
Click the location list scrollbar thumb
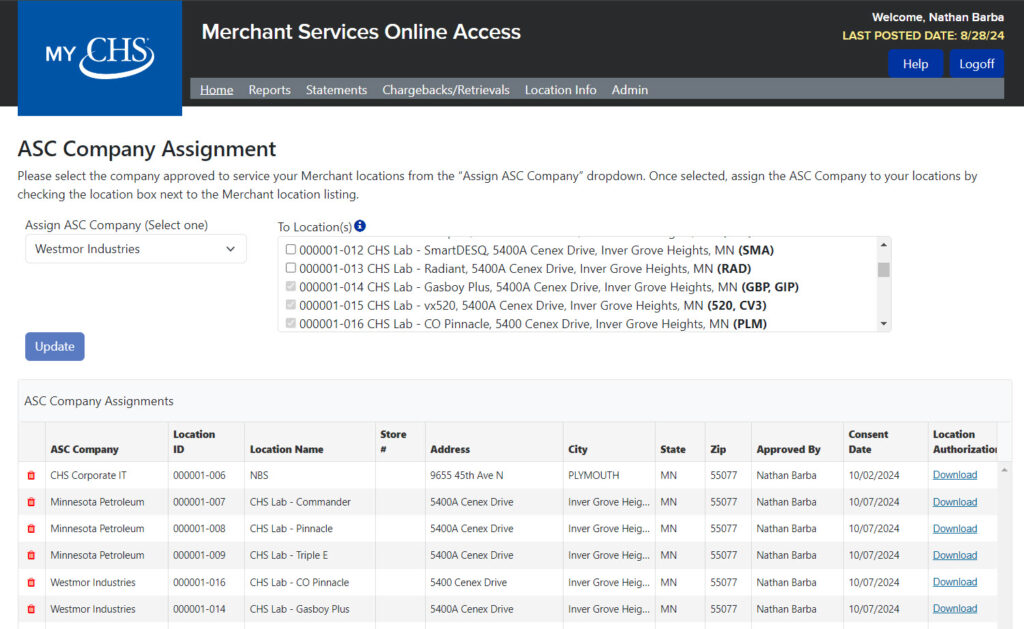click(884, 270)
